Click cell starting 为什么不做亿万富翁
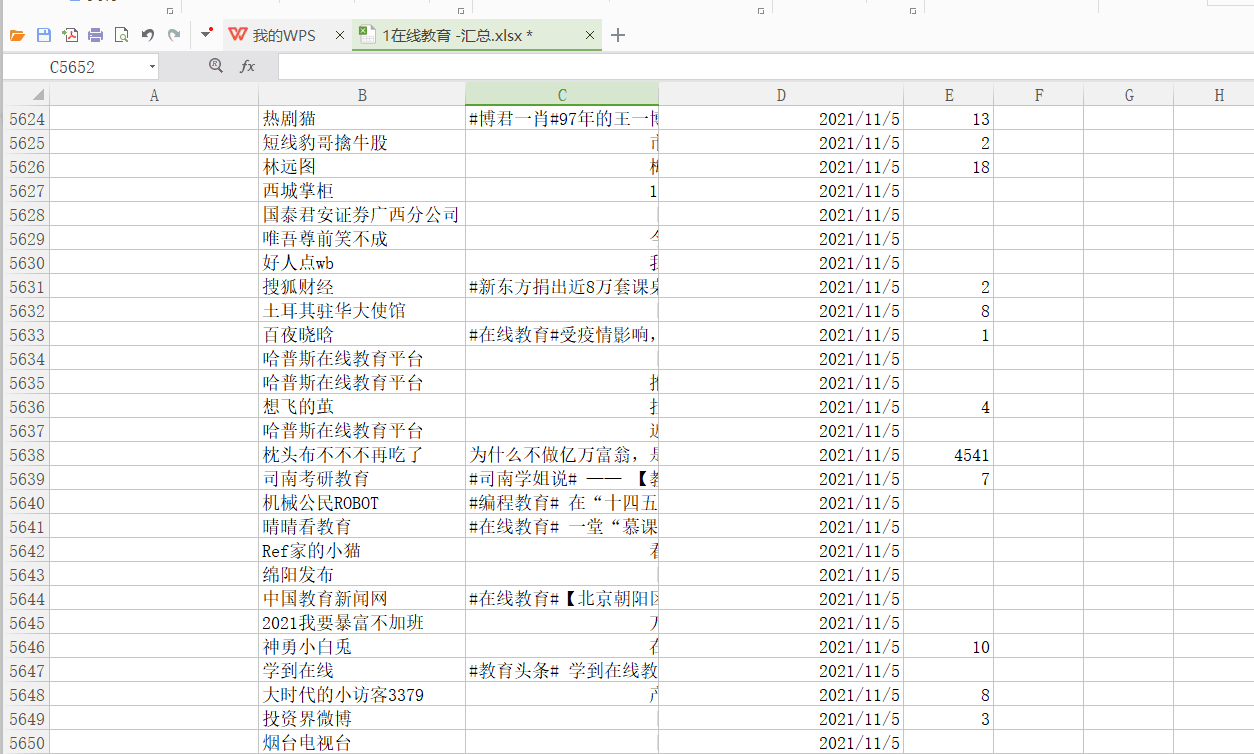The image size is (1254, 754). click(x=562, y=455)
